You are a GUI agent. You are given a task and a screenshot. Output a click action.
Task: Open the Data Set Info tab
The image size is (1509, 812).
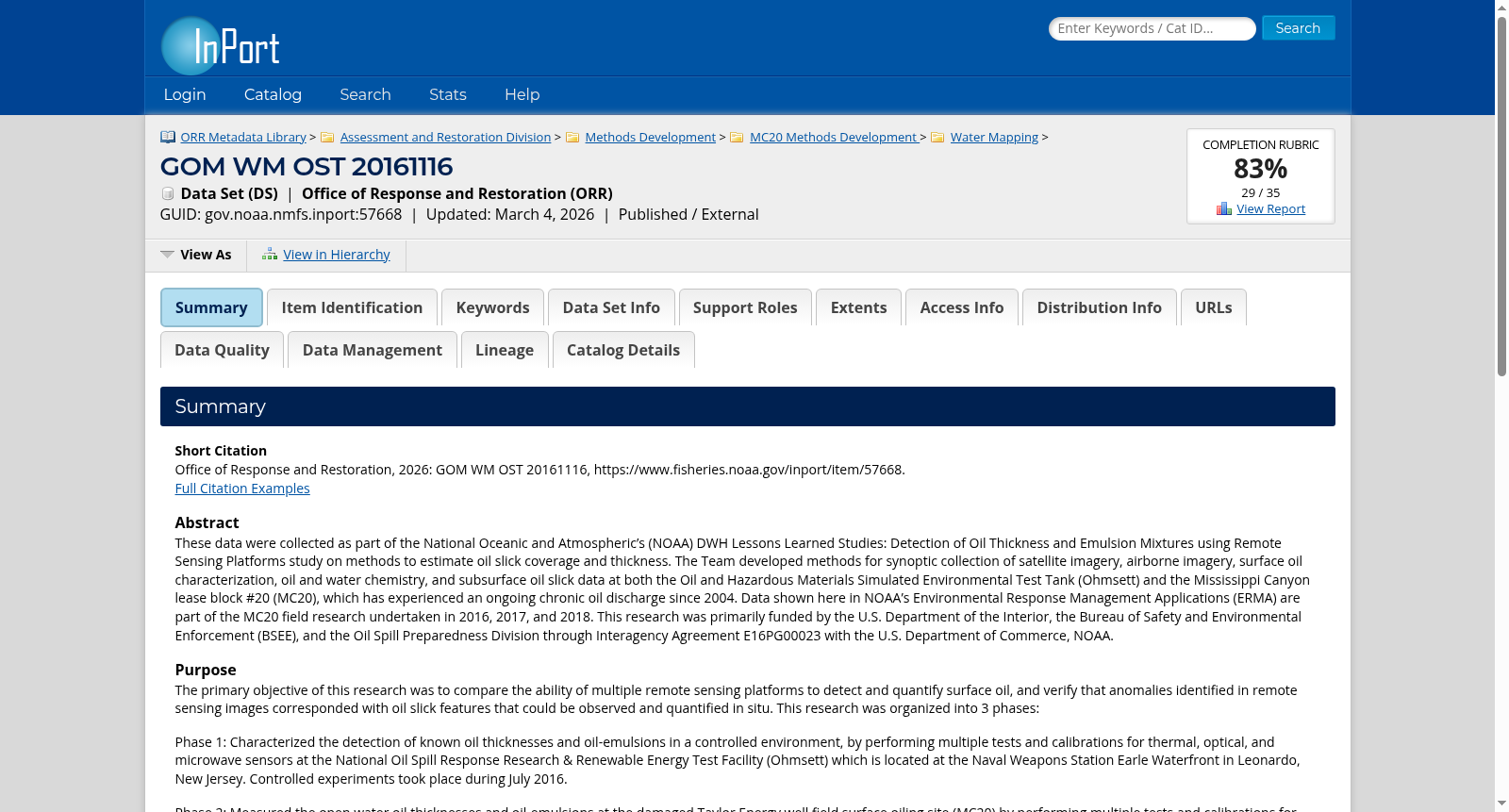pyautogui.click(x=611, y=307)
